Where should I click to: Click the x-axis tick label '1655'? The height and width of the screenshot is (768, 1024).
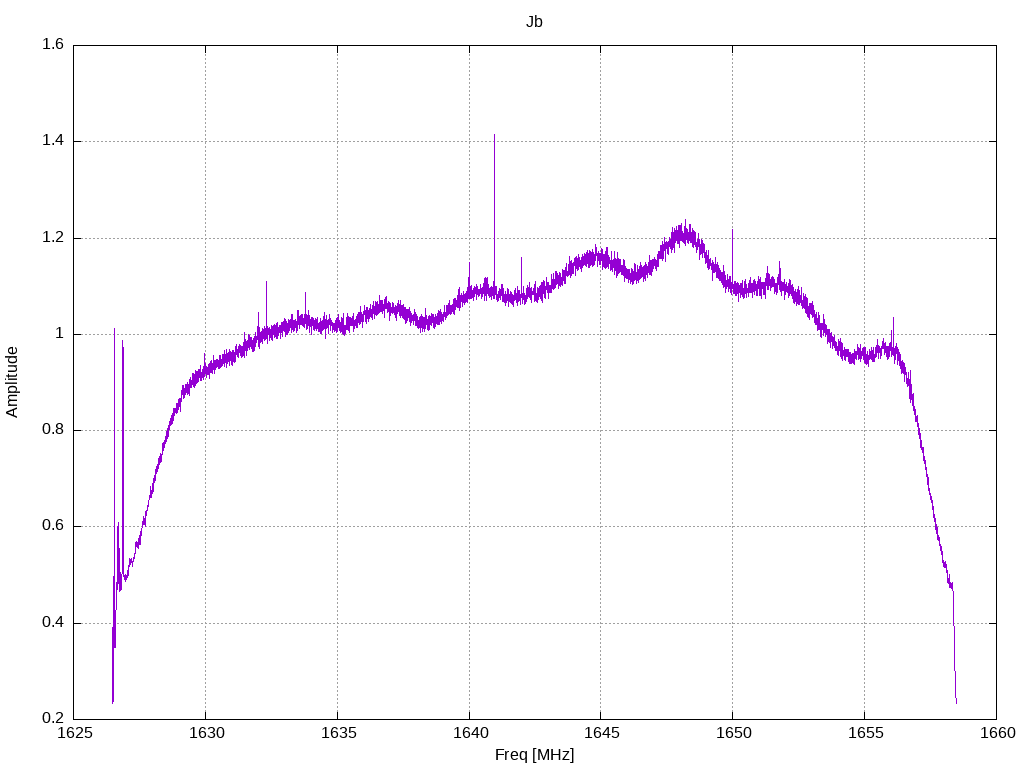coord(865,733)
